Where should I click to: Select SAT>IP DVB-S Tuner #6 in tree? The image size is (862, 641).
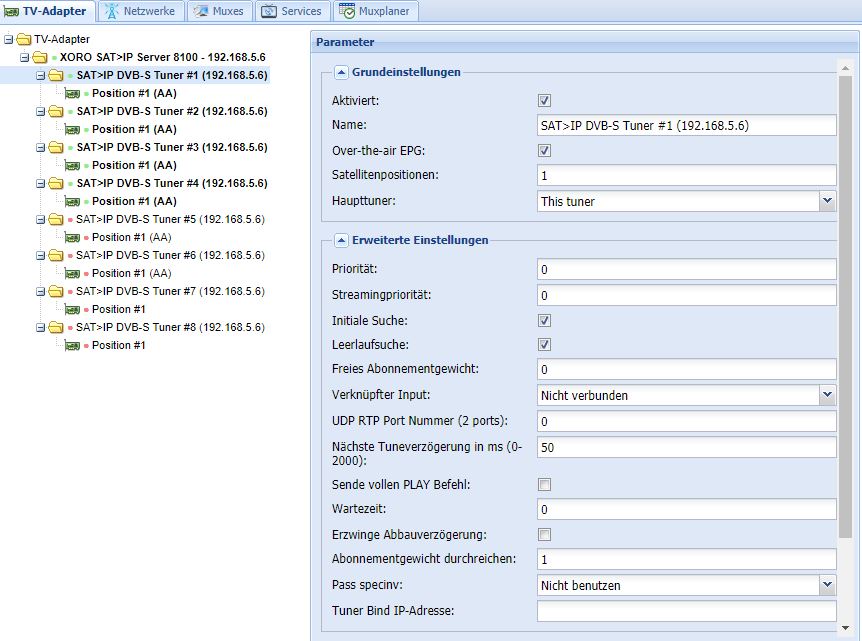tap(170, 255)
